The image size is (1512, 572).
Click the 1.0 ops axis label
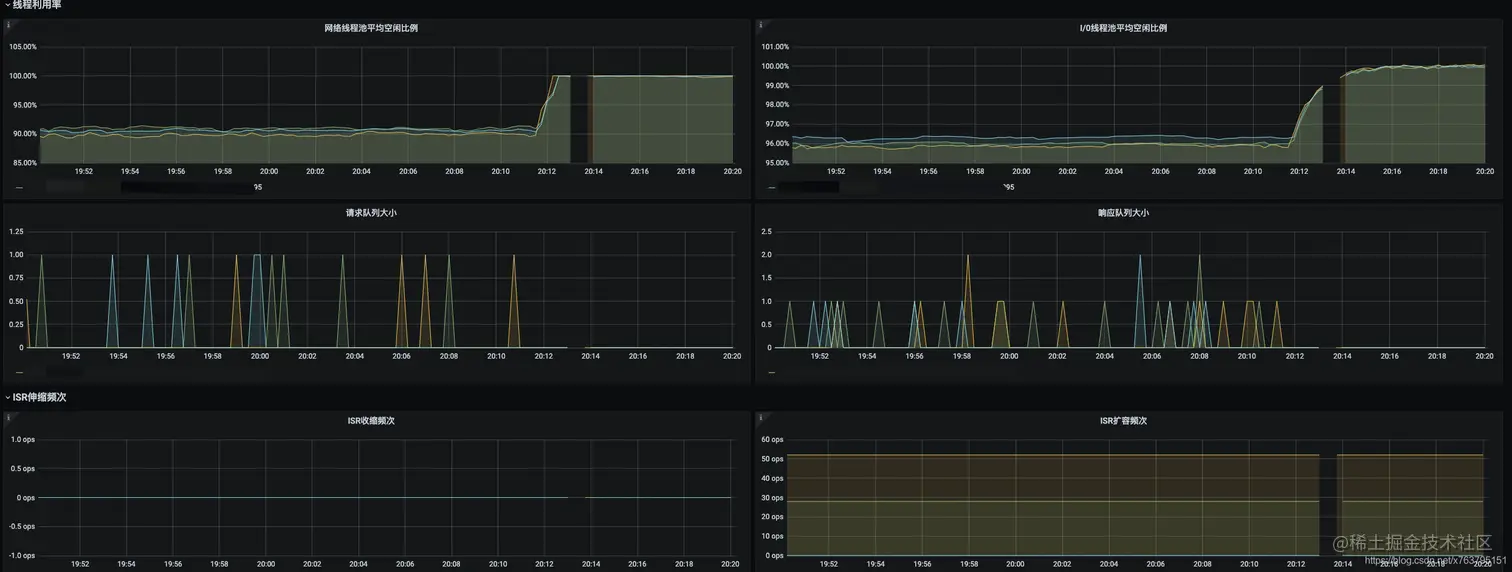22,439
